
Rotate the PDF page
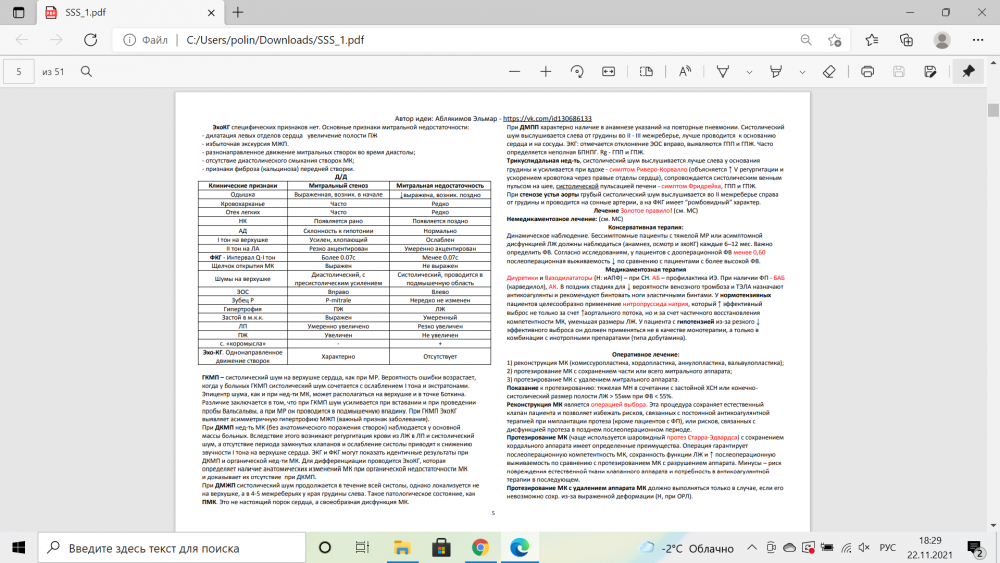click(577, 72)
